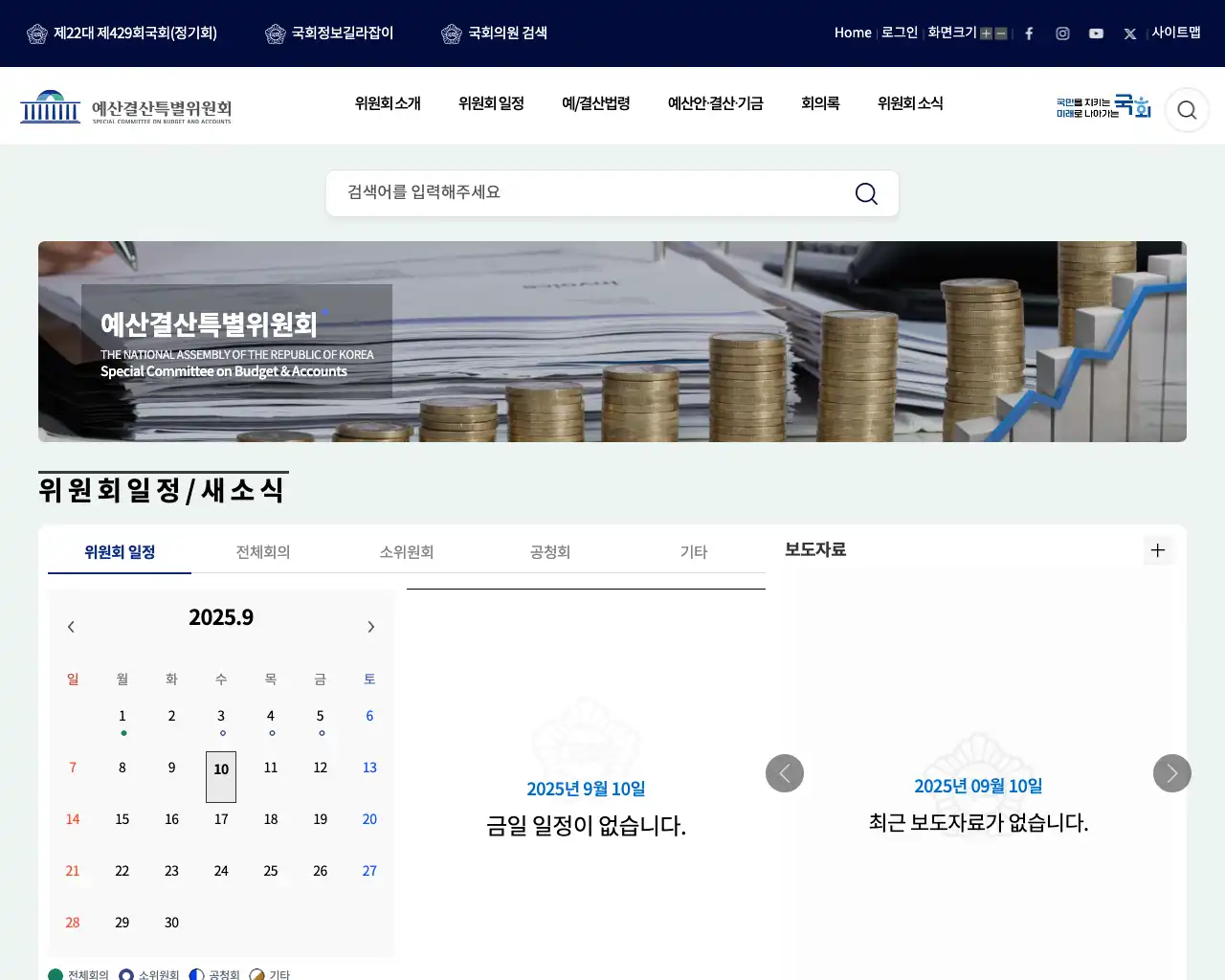
Task: Click the previous slide arrow for press releases
Action: (785, 773)
